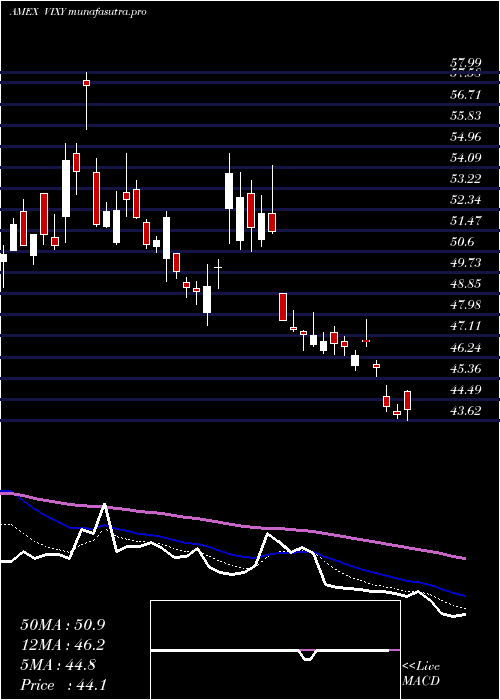Click the MACD dip in the indicator box
Viewport: 500px width, 700px height.
pyautogui.click(x=308, y=655)
